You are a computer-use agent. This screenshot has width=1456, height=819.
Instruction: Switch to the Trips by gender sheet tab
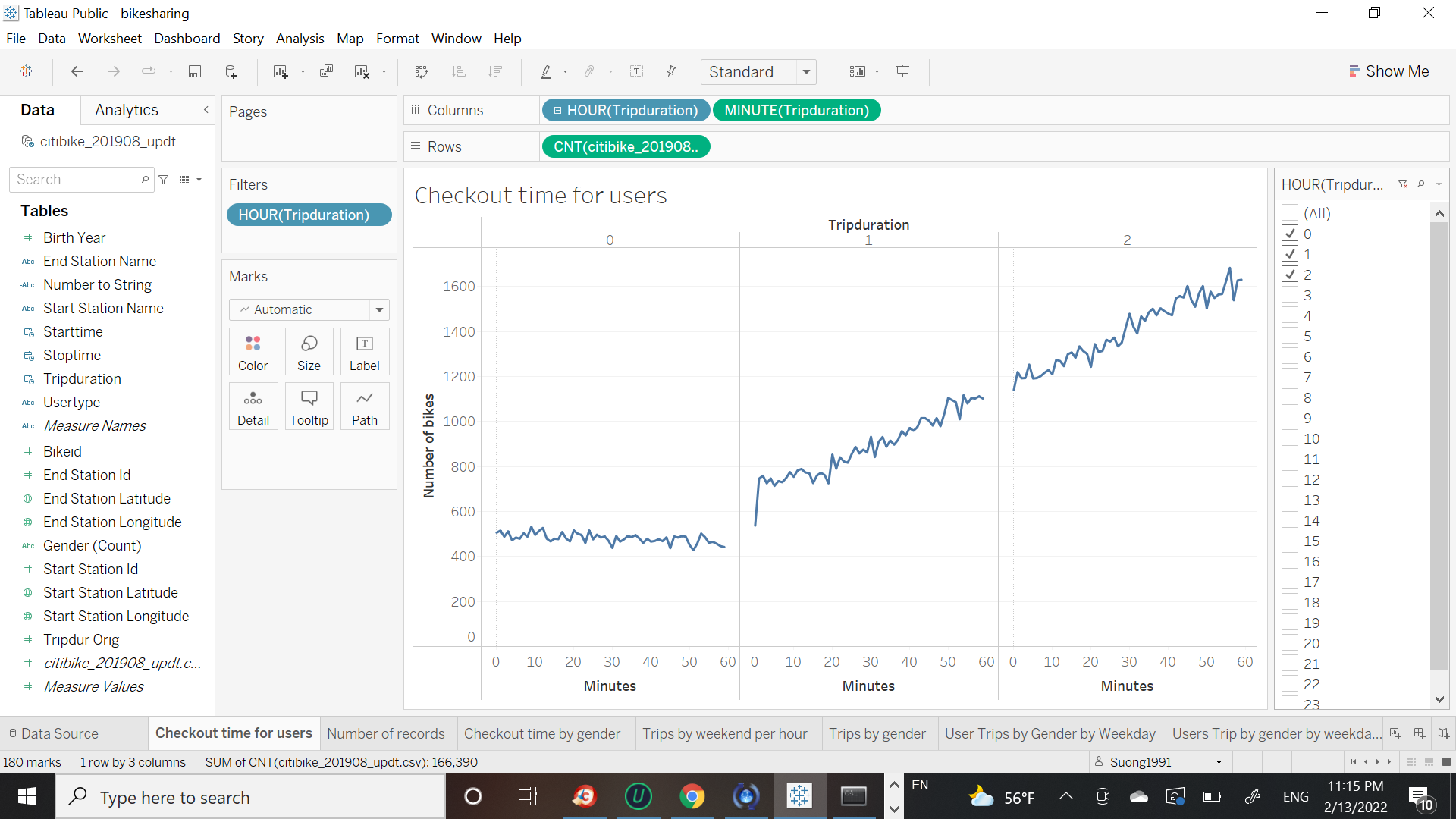pyautogui.click(x=877, y=733)
